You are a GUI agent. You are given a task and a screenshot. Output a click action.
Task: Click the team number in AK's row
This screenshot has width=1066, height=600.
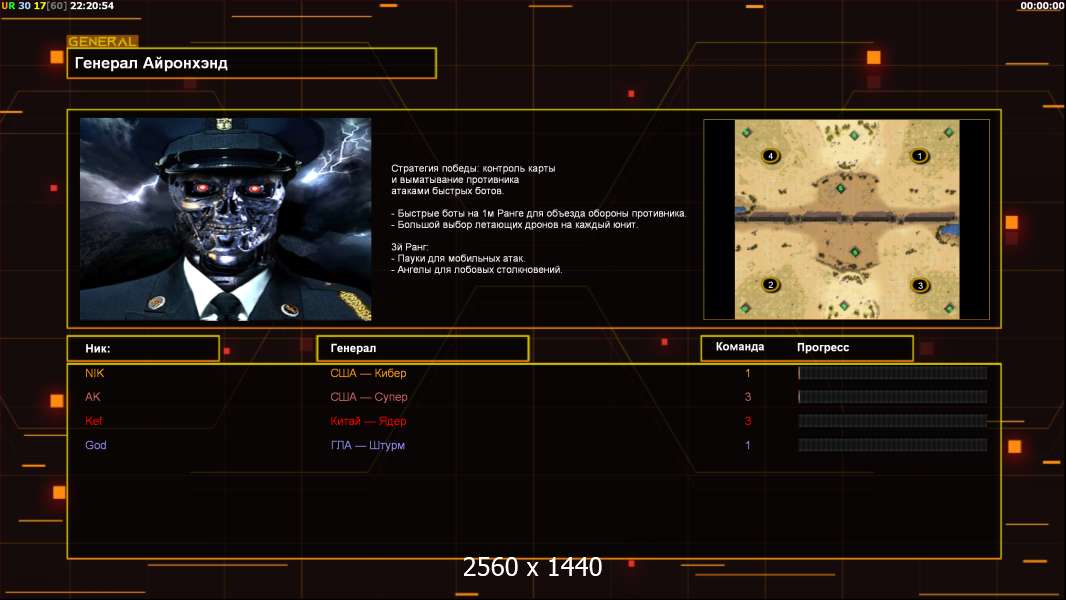[x=748, y=397]
